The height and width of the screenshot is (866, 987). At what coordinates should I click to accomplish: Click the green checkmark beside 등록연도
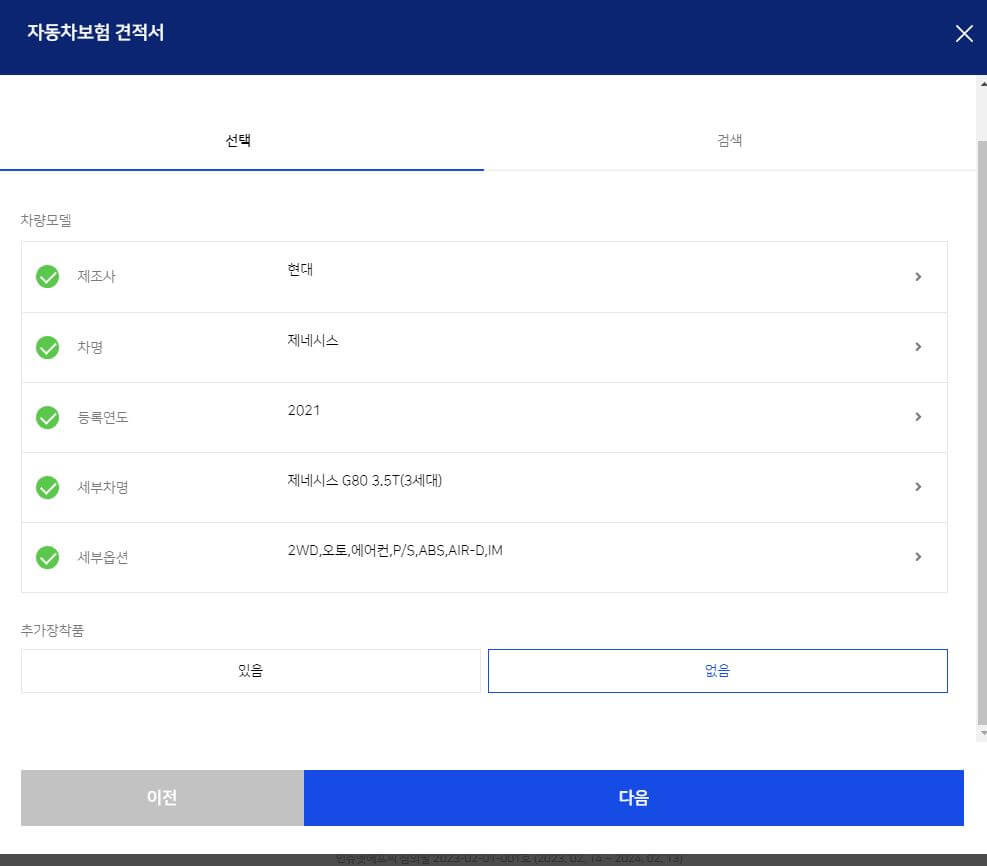coord(47,417)
